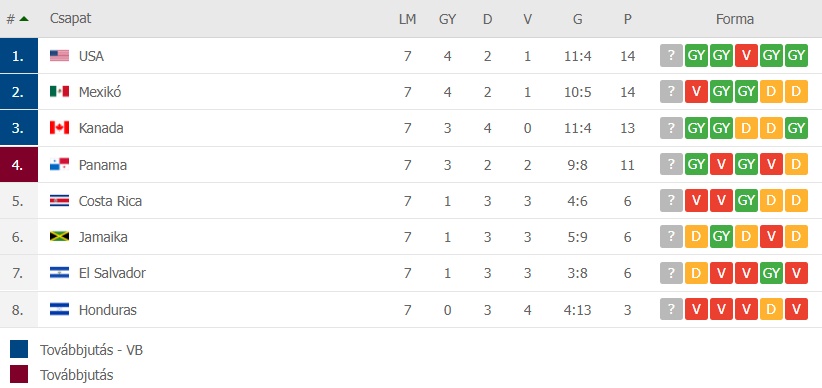Click the red V badge in USA's form
Screen dimensions: 822x388
click(747, 56)
